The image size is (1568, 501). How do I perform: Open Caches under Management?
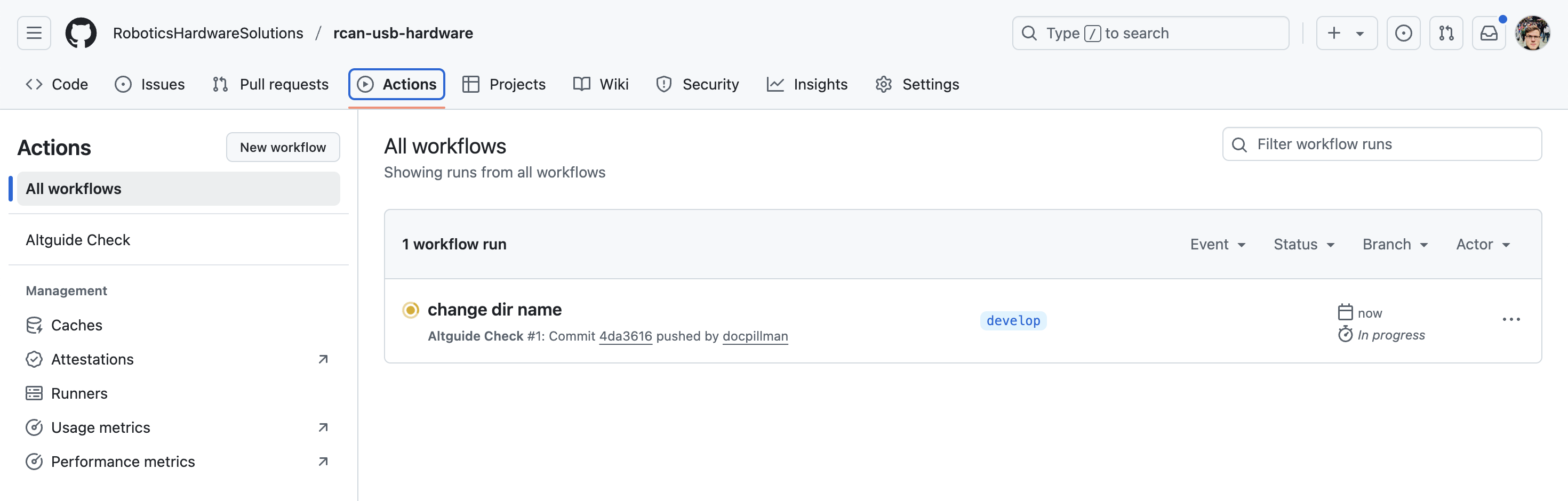click(x=77, y=325)
